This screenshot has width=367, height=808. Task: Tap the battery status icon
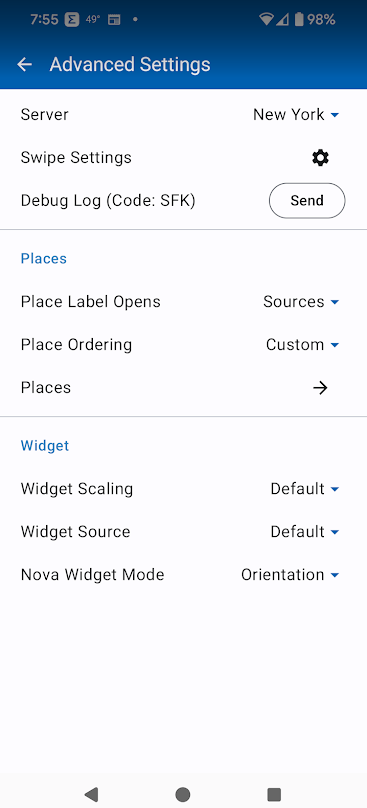299,20
